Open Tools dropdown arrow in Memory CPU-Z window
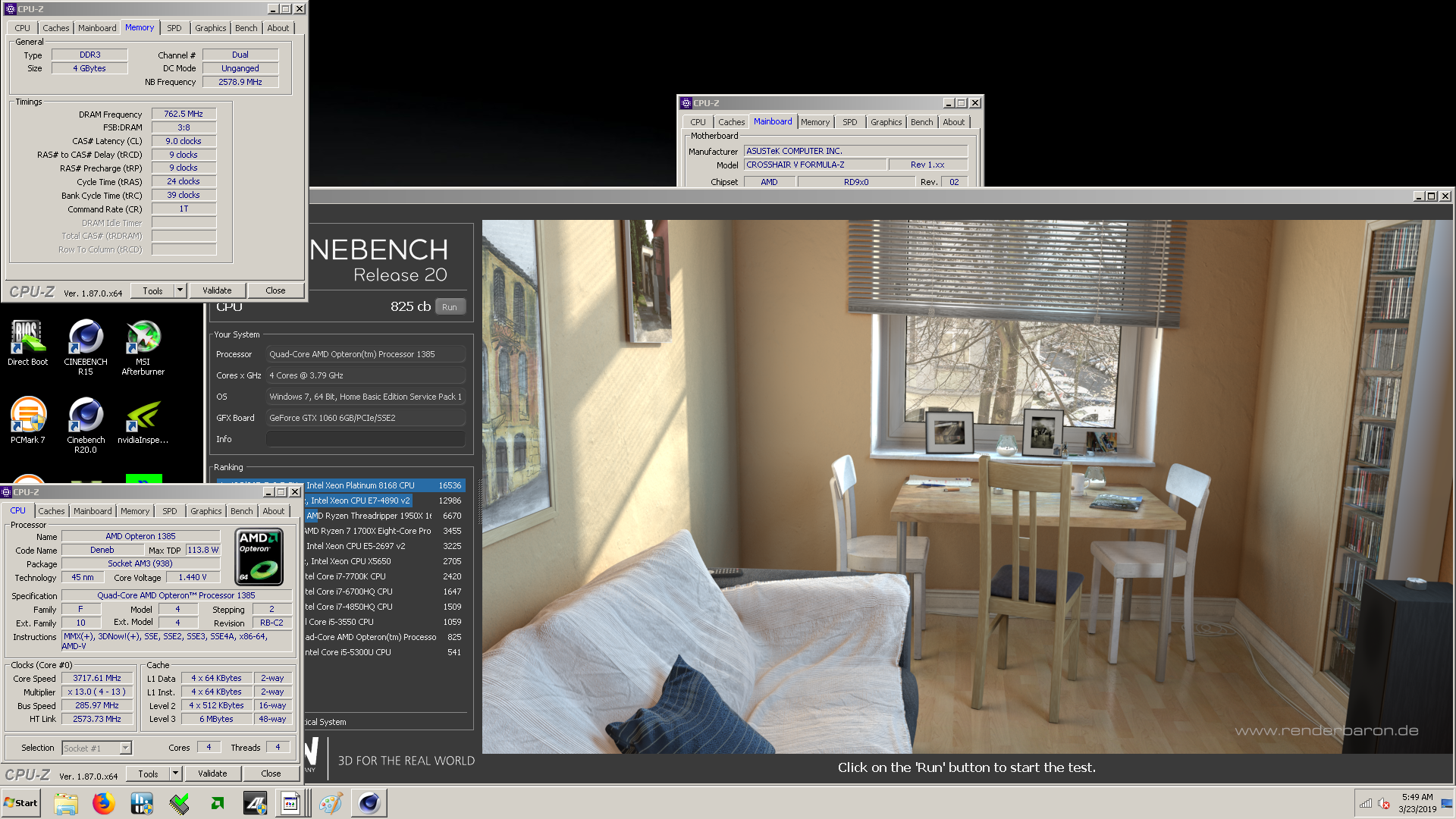The width and height of the screenshot is (1456, 819). (180, 290)
